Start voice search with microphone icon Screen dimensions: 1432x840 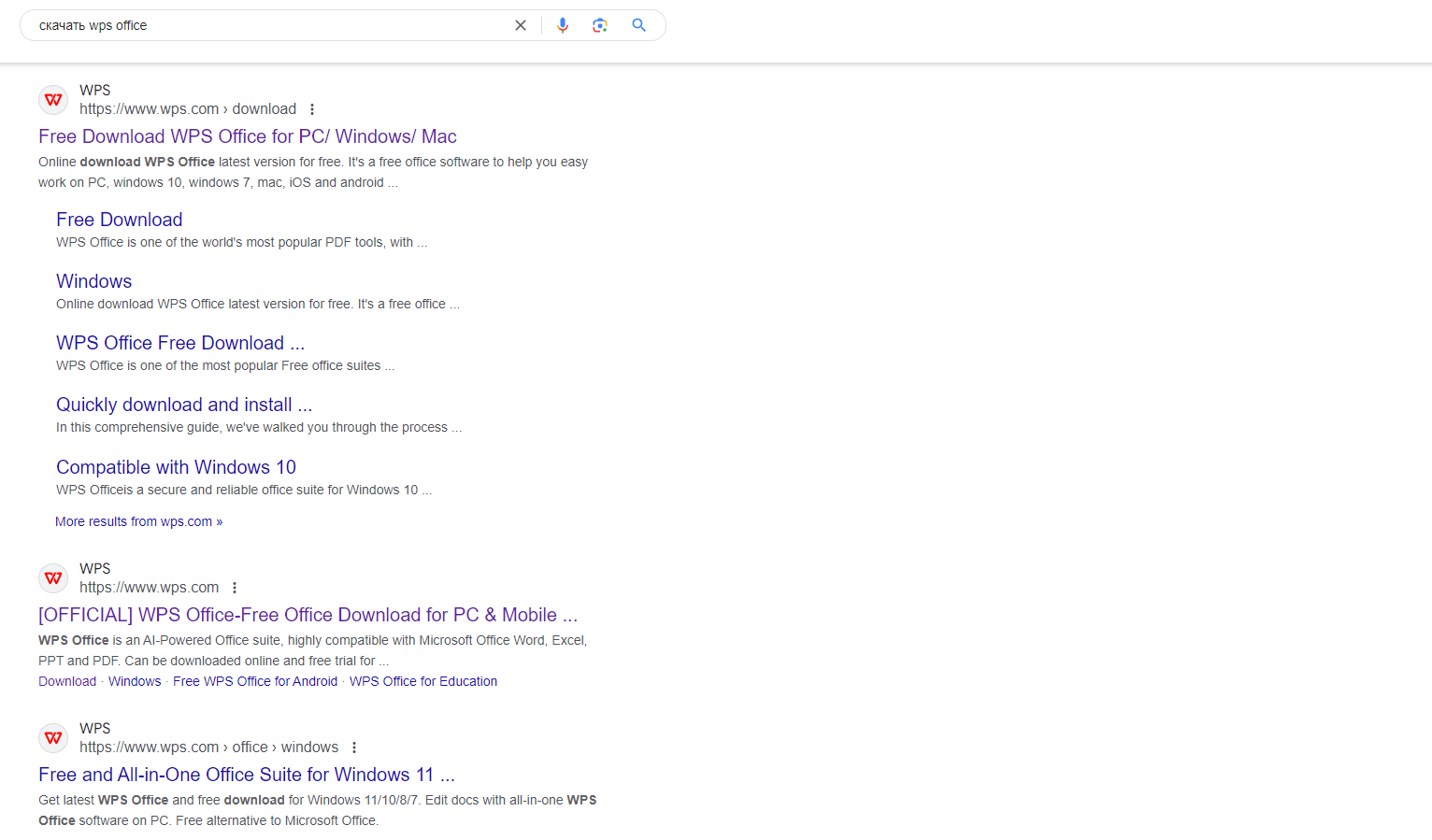(x=563, y=25)
